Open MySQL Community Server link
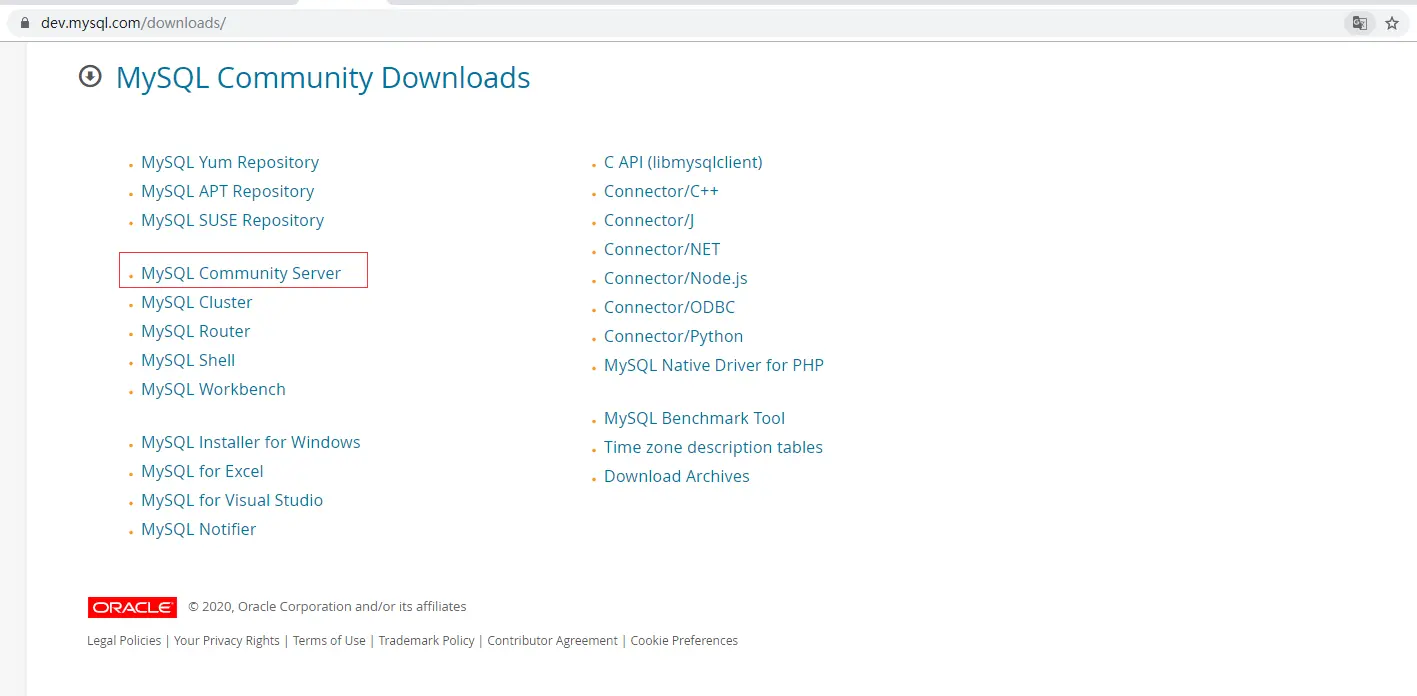The width and height of the screenshot is (1417, 696). [241, 273]
